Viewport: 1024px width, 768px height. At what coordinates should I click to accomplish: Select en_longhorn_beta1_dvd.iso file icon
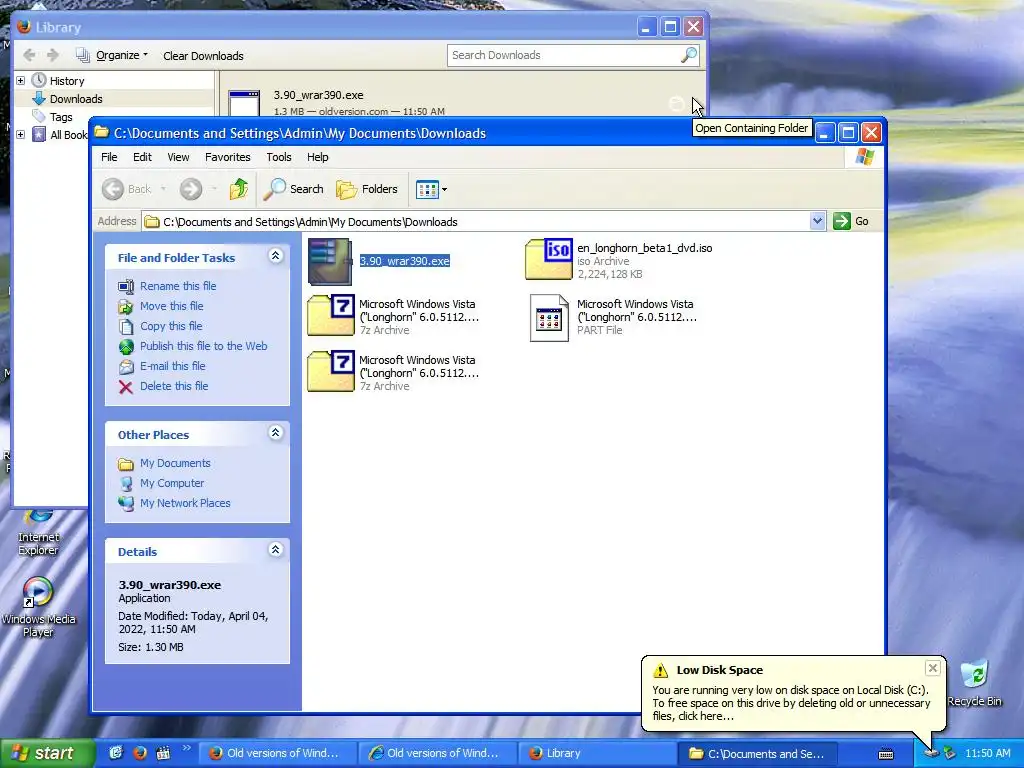(549, 259)
